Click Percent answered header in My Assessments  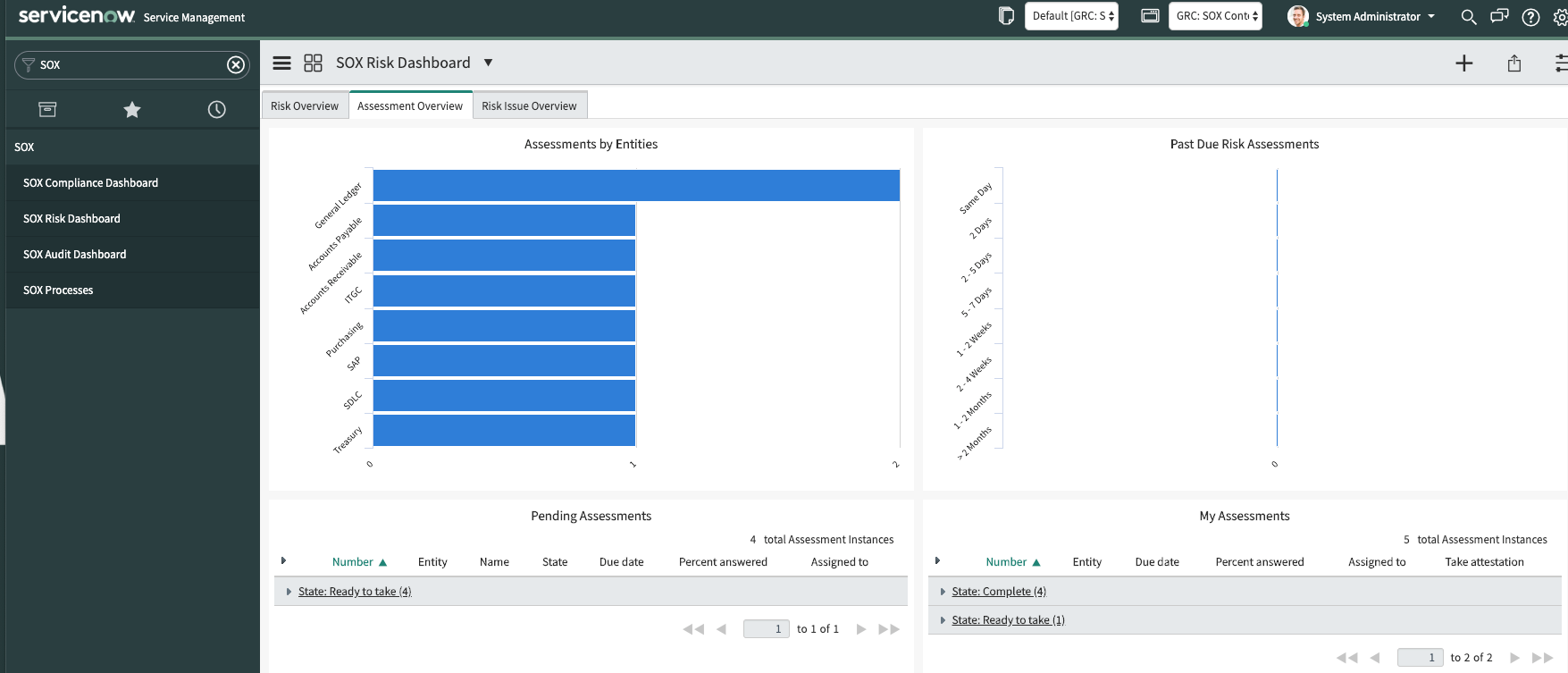(x=1260, y=562)
